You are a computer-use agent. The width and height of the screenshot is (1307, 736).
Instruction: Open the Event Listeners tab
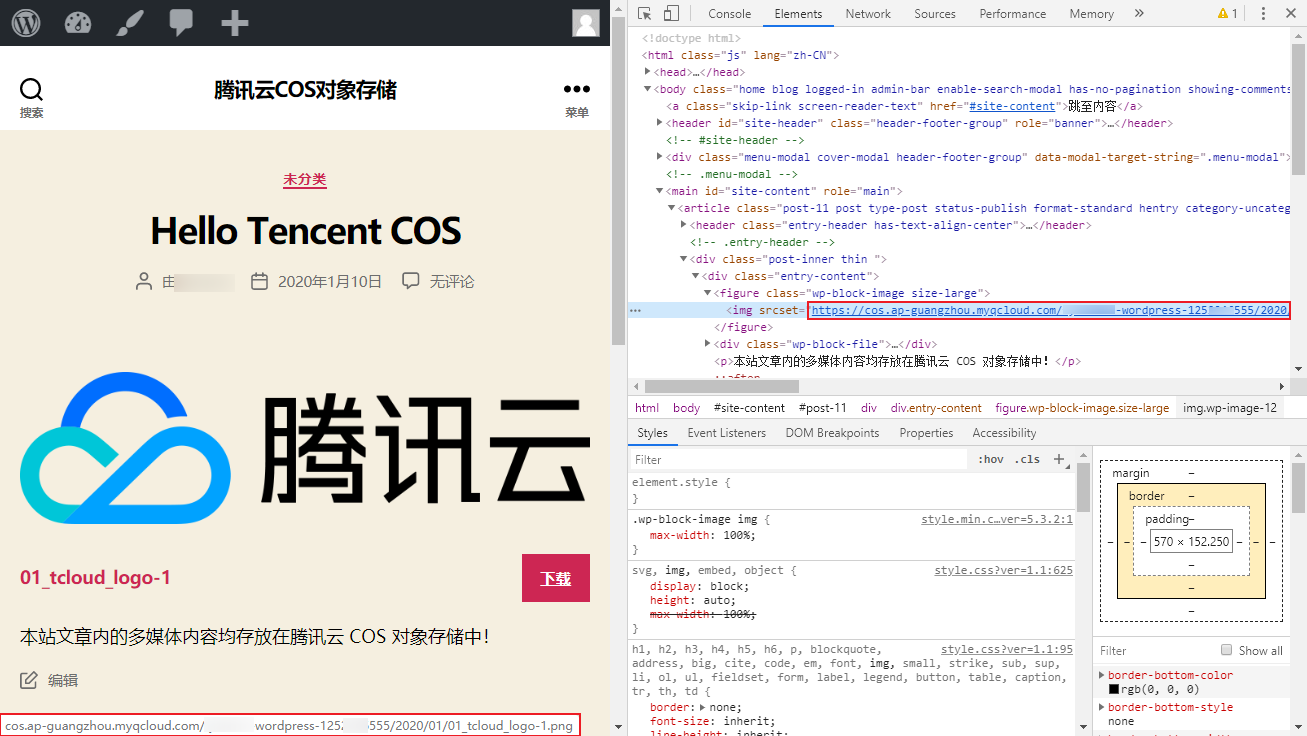(727, 433)
